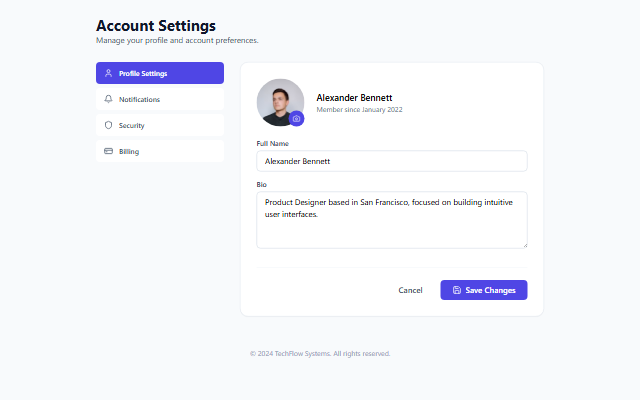
Task: Click inside the Bio text area
Action: point(391,220)
